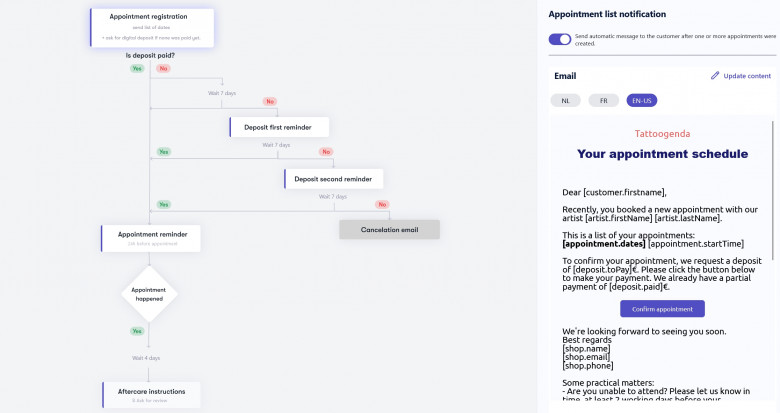Open the EN-US language tab
Image resolution: width=780 pixels, height=413 pixels.
coord(641,100)
